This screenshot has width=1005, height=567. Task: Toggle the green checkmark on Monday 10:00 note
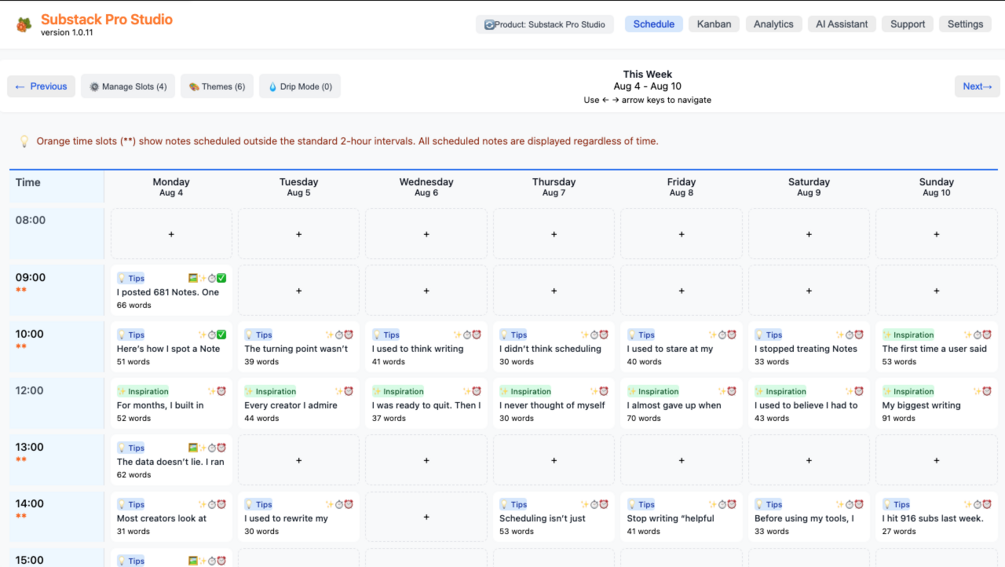[x=221, y=335]
